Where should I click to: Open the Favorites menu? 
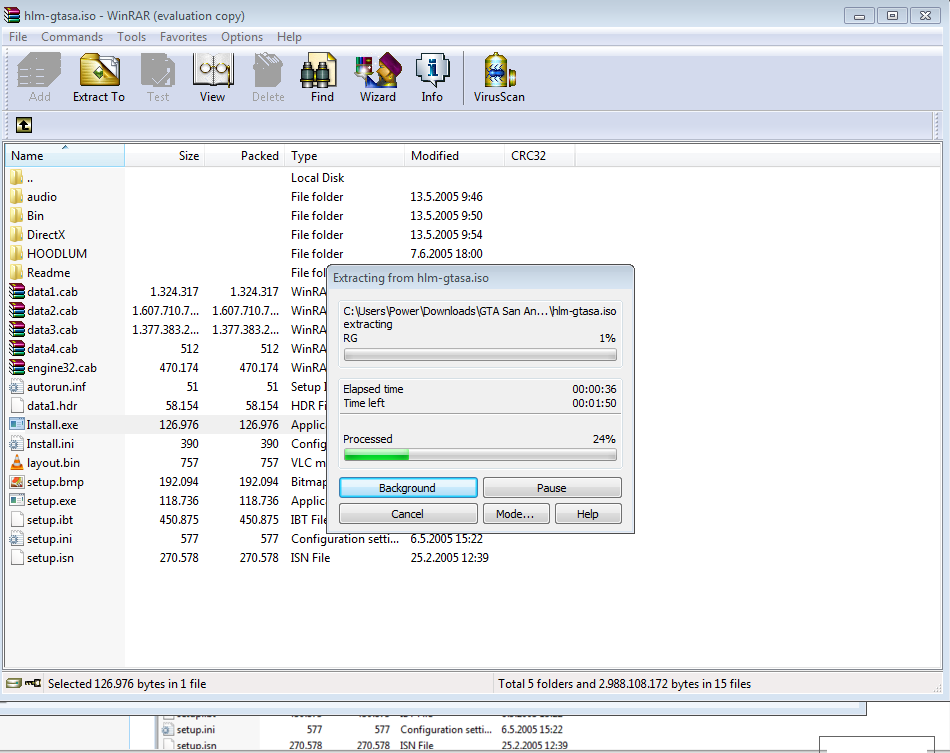[183, 37]
